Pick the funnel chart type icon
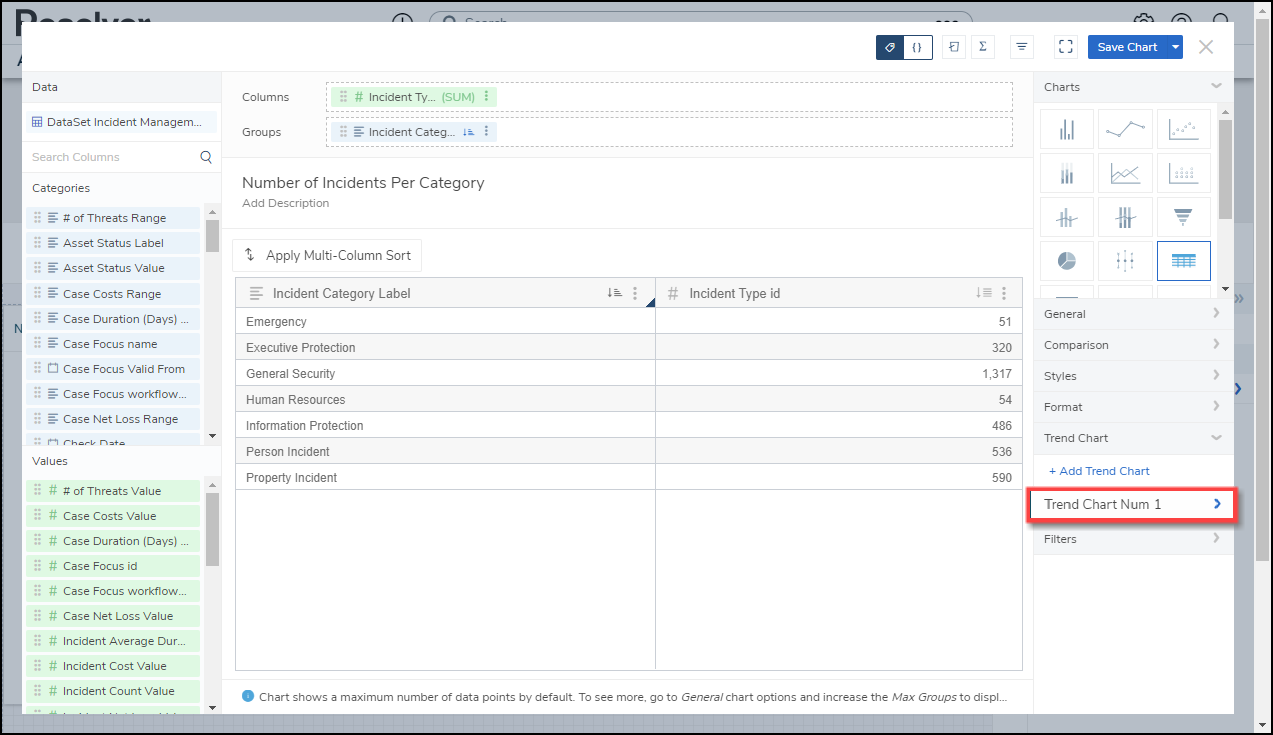The height and width of the screenshot is (735, 1273). [1184, 217]
